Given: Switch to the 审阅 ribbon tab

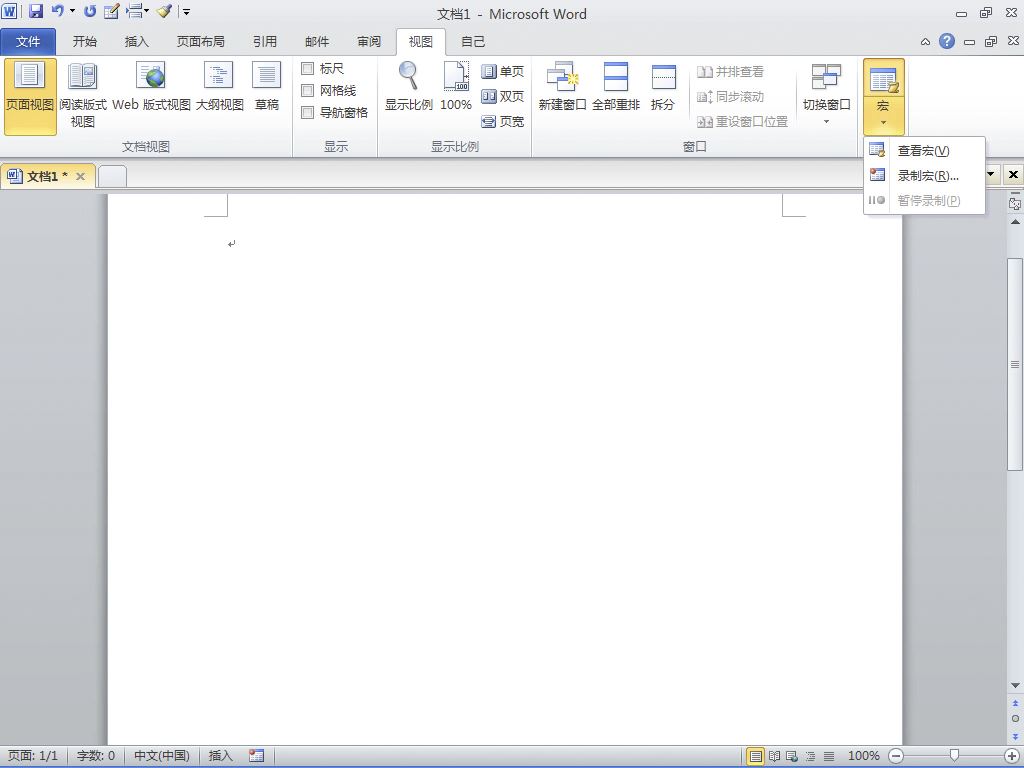Looking at the screenshot, I should coord(368,42).
